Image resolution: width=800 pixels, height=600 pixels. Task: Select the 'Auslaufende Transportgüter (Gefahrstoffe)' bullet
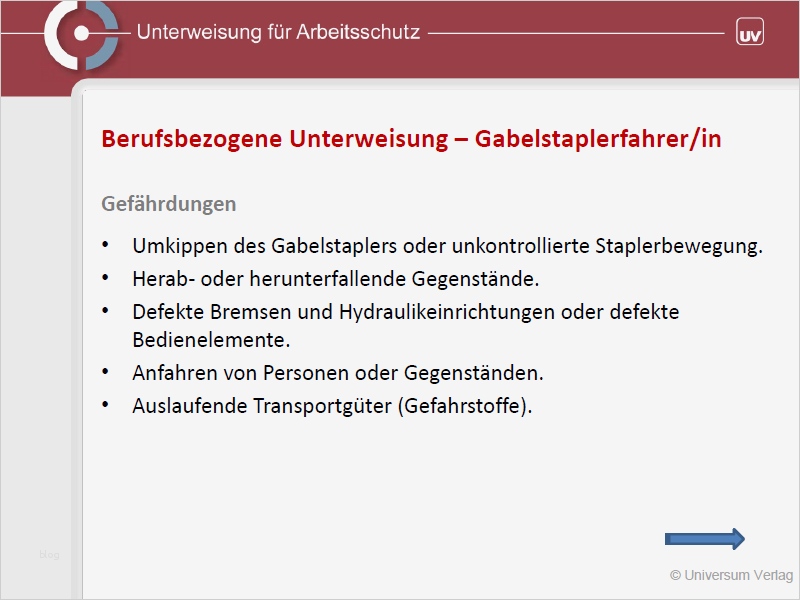[x=332, y=406]
